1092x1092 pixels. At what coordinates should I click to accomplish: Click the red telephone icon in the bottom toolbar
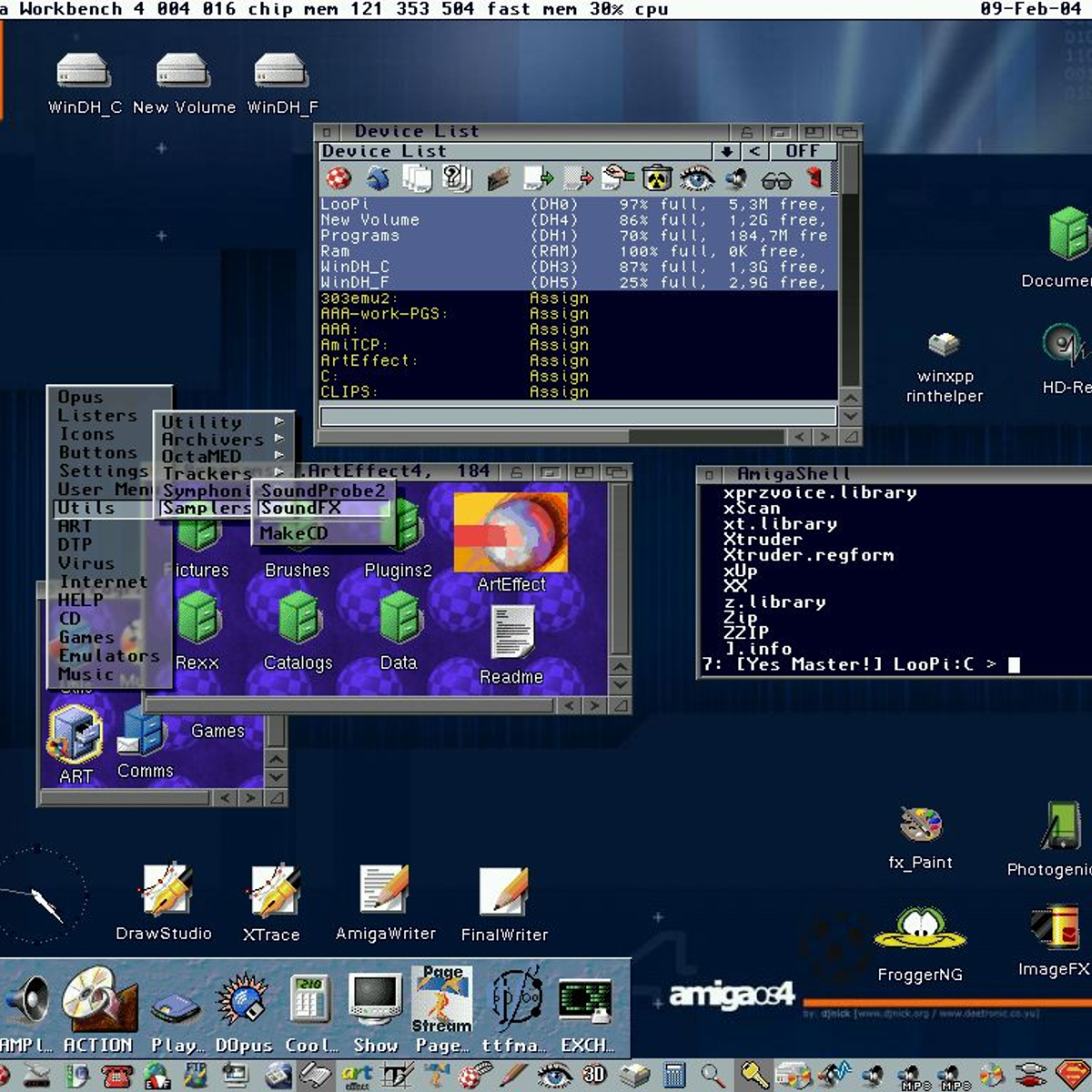[116, 1076]
